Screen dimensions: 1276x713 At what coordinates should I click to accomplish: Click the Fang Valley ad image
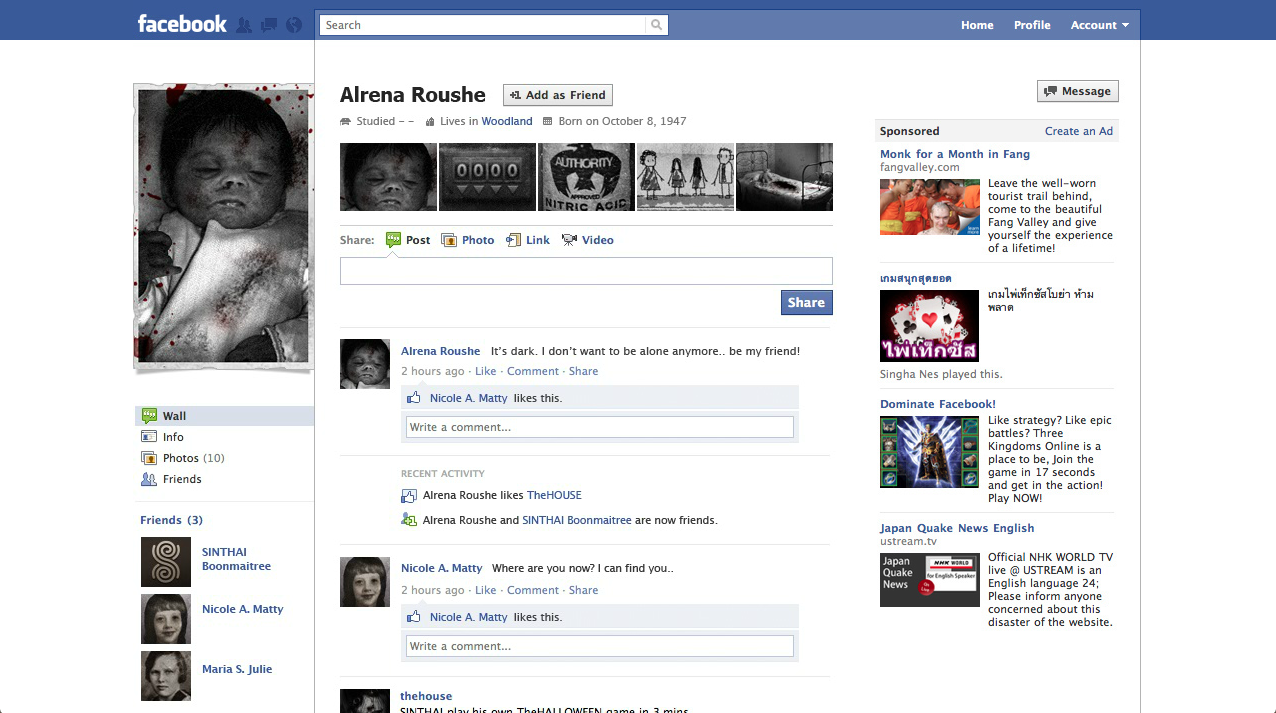click(930, 207)
